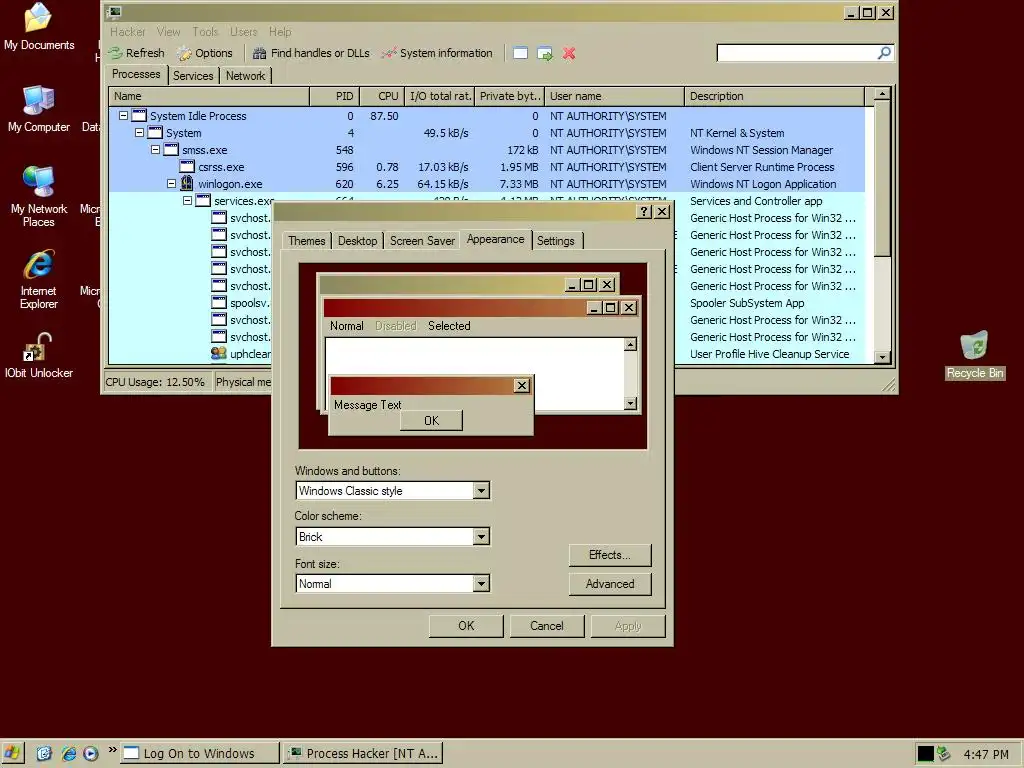The height and width of the screenshot is (768, 1024).
Task: Open the Tools menu
Action: click(x=205, y=31)
